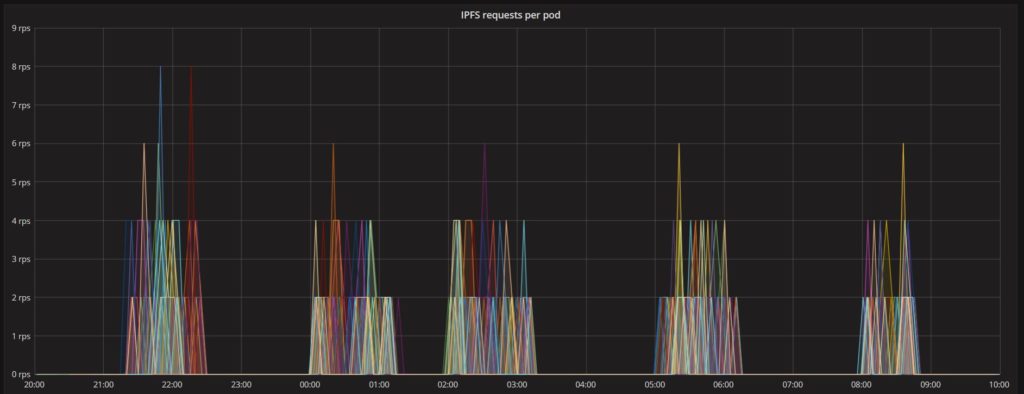Click the 00:00 time axis label
Image resolution: width=1024 pixels, height=394 pixels.
[x=310, y=385]
